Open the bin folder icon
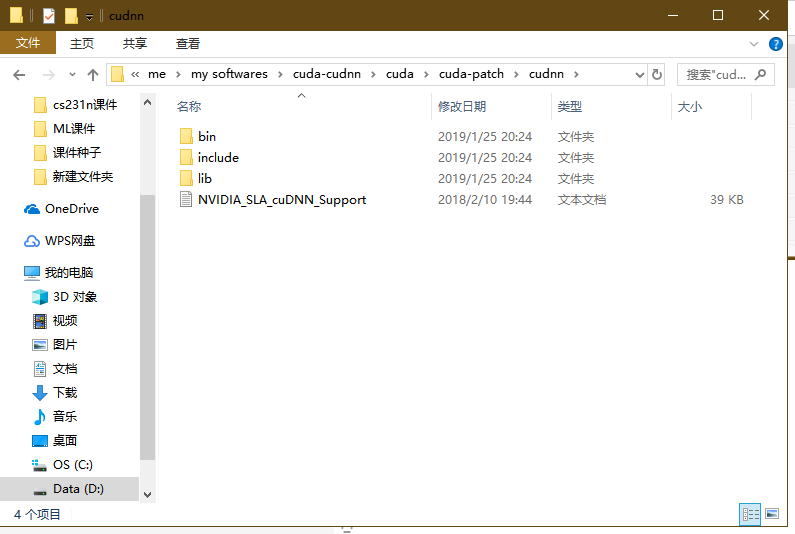The width and height of the screenshot is (795, 534). coord(186,136)
